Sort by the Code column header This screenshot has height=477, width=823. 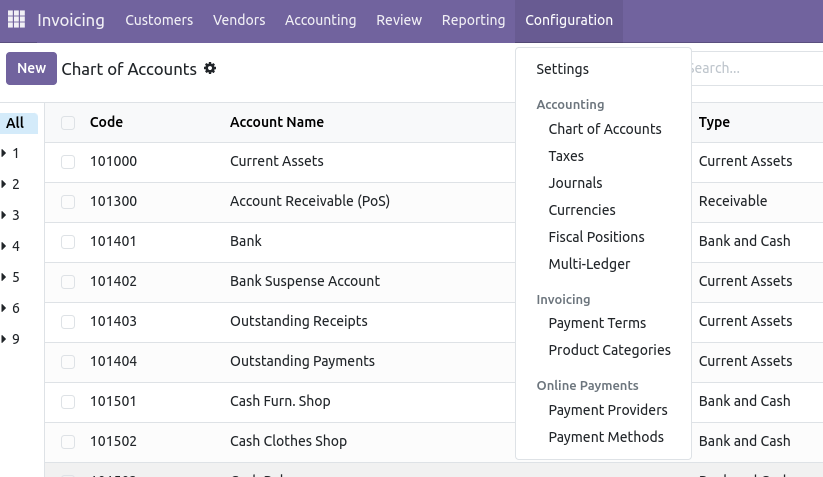106,122
